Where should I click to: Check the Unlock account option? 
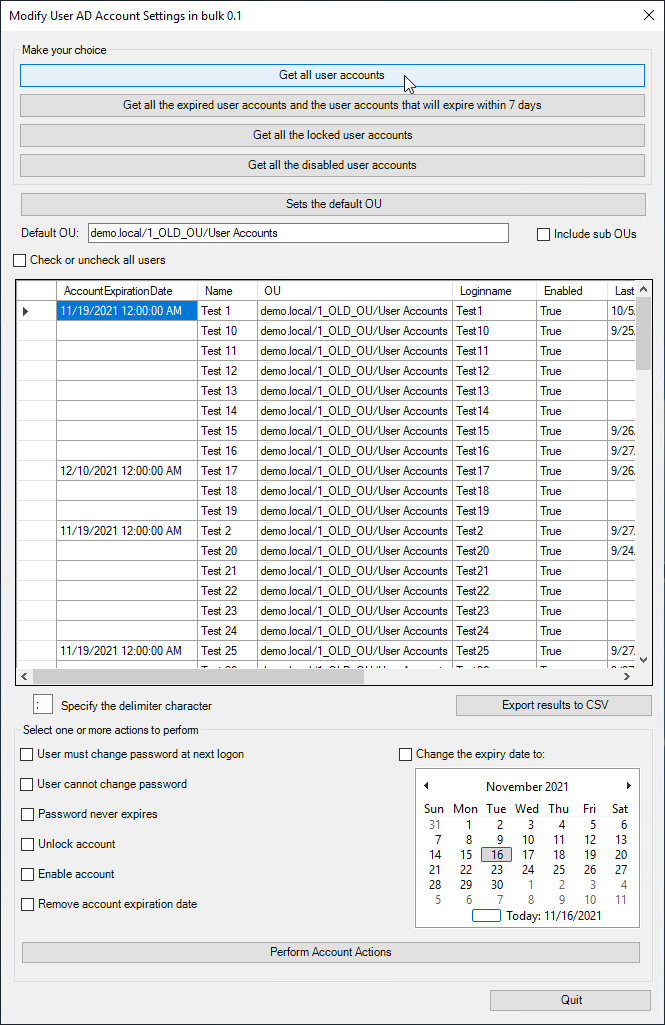(28, 844)
